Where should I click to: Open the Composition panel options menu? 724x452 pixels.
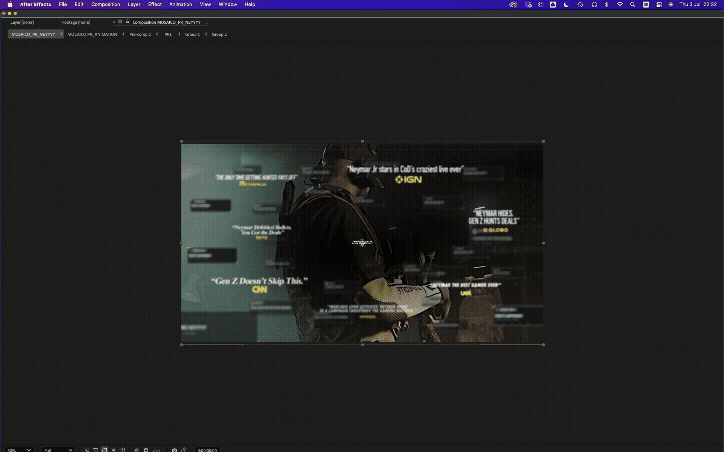[x=206, y=23]
